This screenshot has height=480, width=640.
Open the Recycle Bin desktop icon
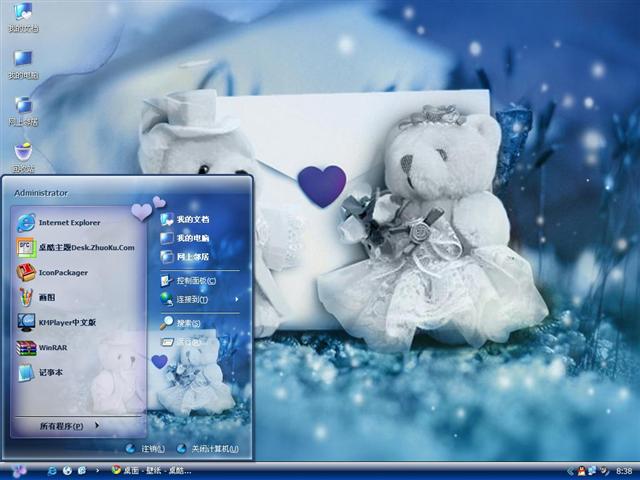(23, 157)
